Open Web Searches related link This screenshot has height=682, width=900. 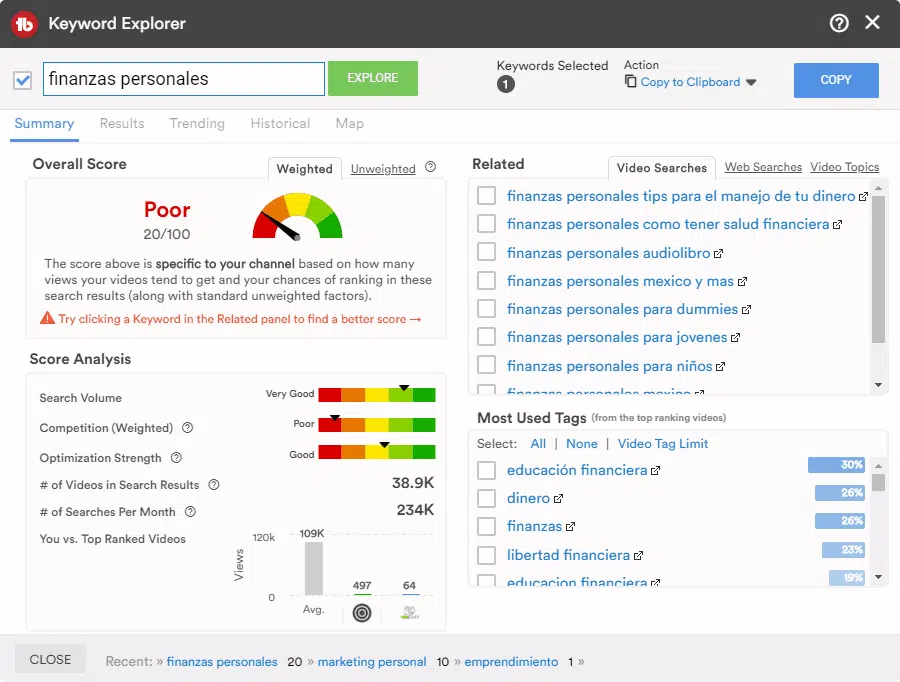tap(763, 167)
